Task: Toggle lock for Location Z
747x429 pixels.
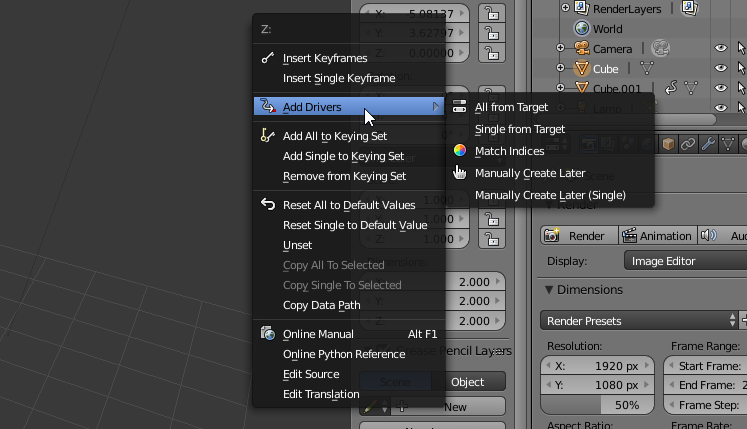Action: point(492,53)
